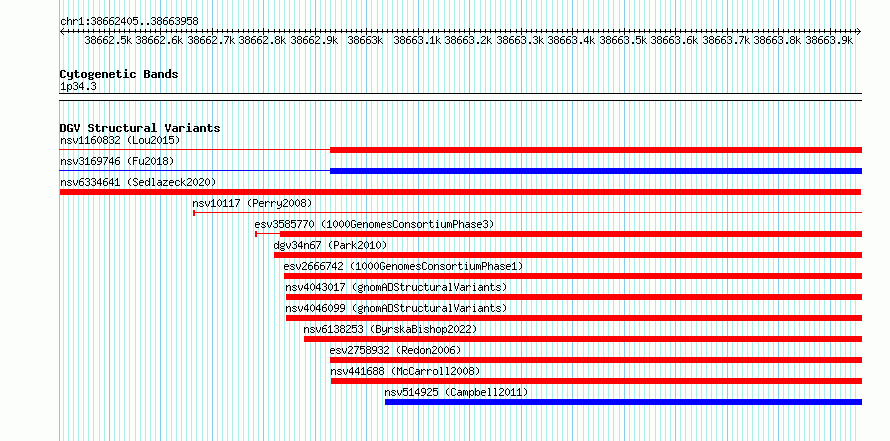The height and width of the screenshot is (441, 890).
Task: Click the 38662.7k ruler tick label
Action: point(211,40)
